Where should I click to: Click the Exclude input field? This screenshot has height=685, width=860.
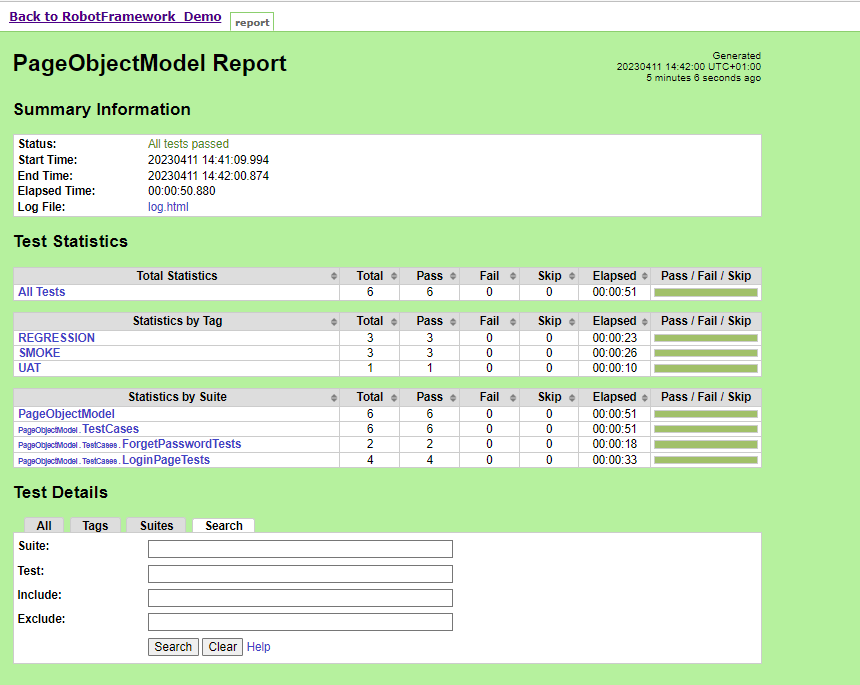(300, 622)
